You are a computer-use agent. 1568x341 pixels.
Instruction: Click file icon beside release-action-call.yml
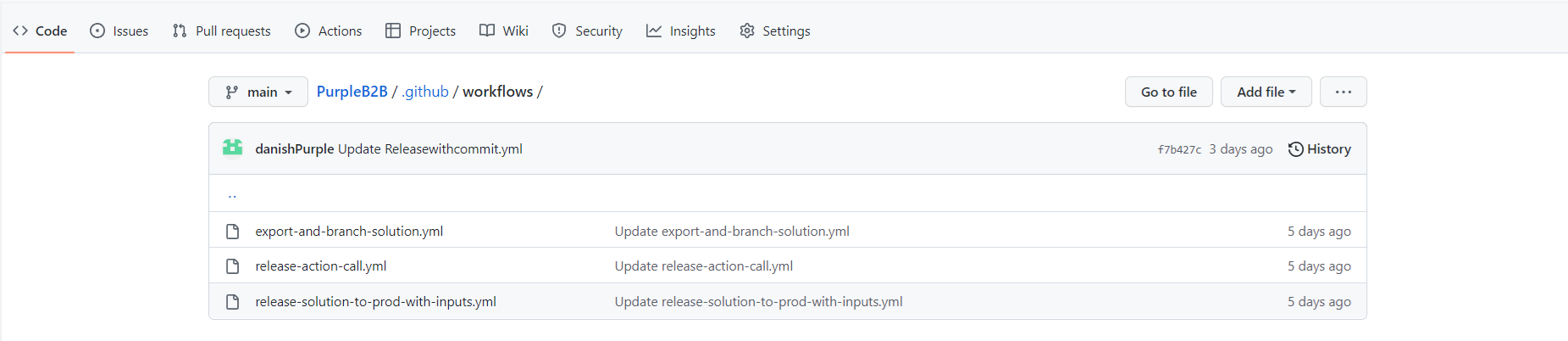pos(232,266)
